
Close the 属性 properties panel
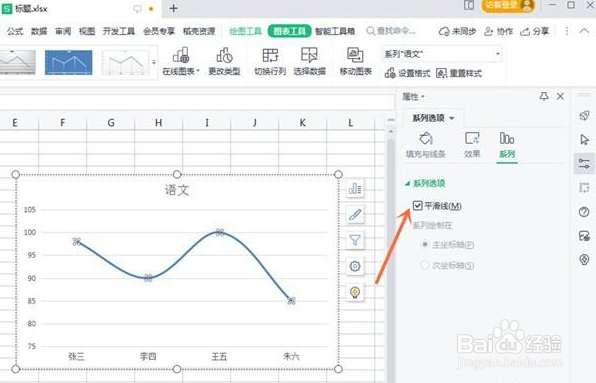pos(560,97)
